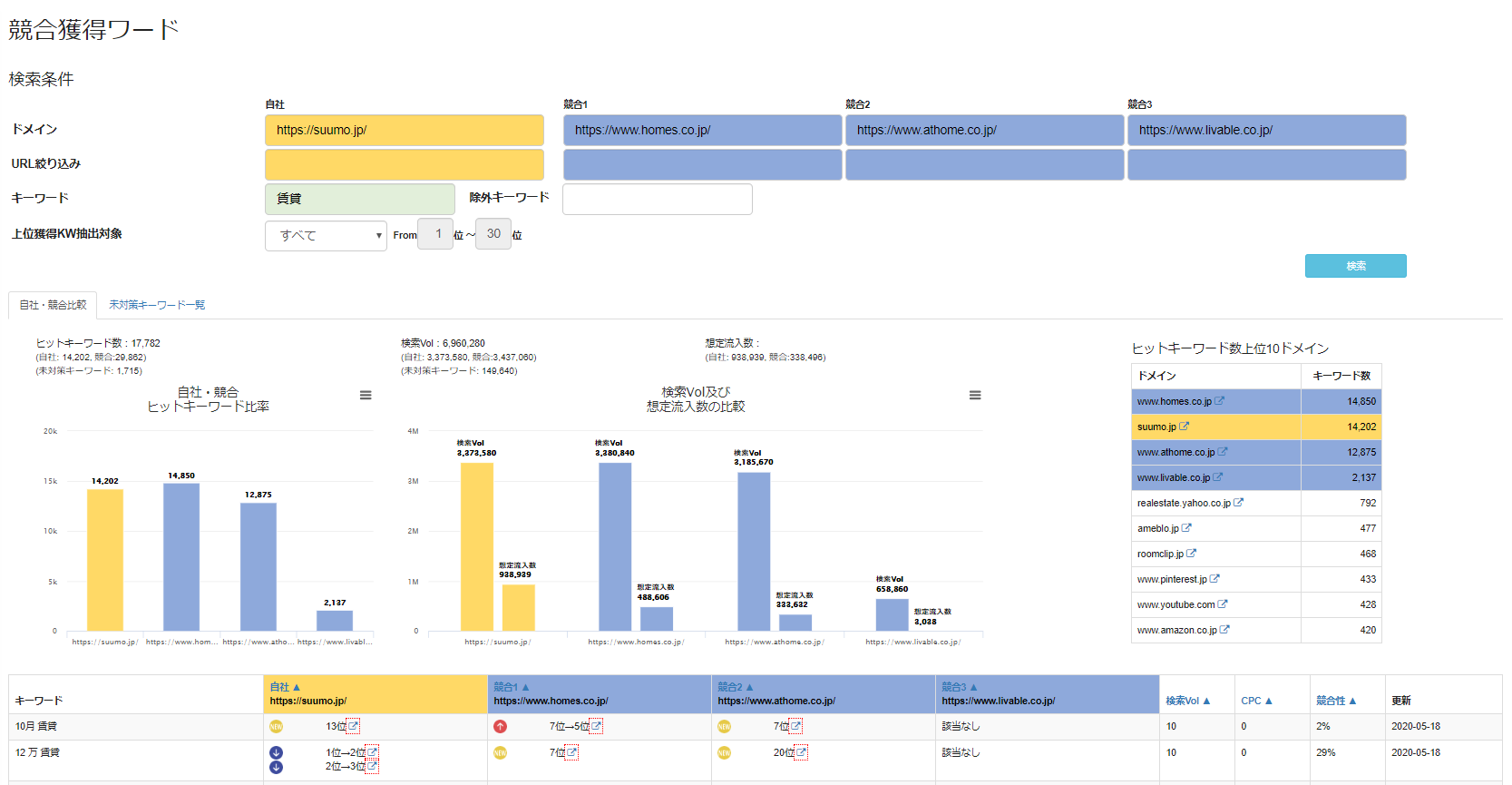1512x785 pixels.
Task: Open external link icon beside www.pinterest.jp
Action: click(x=1215, y=578)
